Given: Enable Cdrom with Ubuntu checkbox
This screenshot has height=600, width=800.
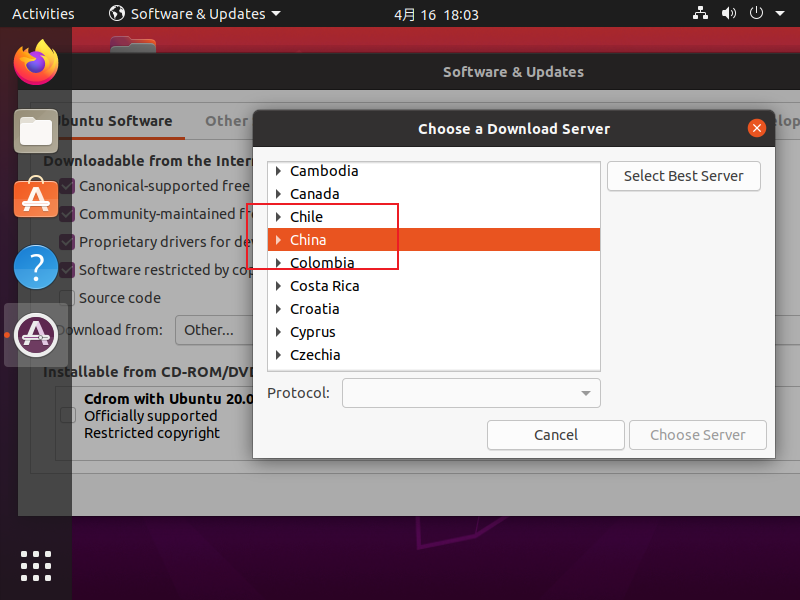Looking at the screenshot, I should tap(68, 415).
